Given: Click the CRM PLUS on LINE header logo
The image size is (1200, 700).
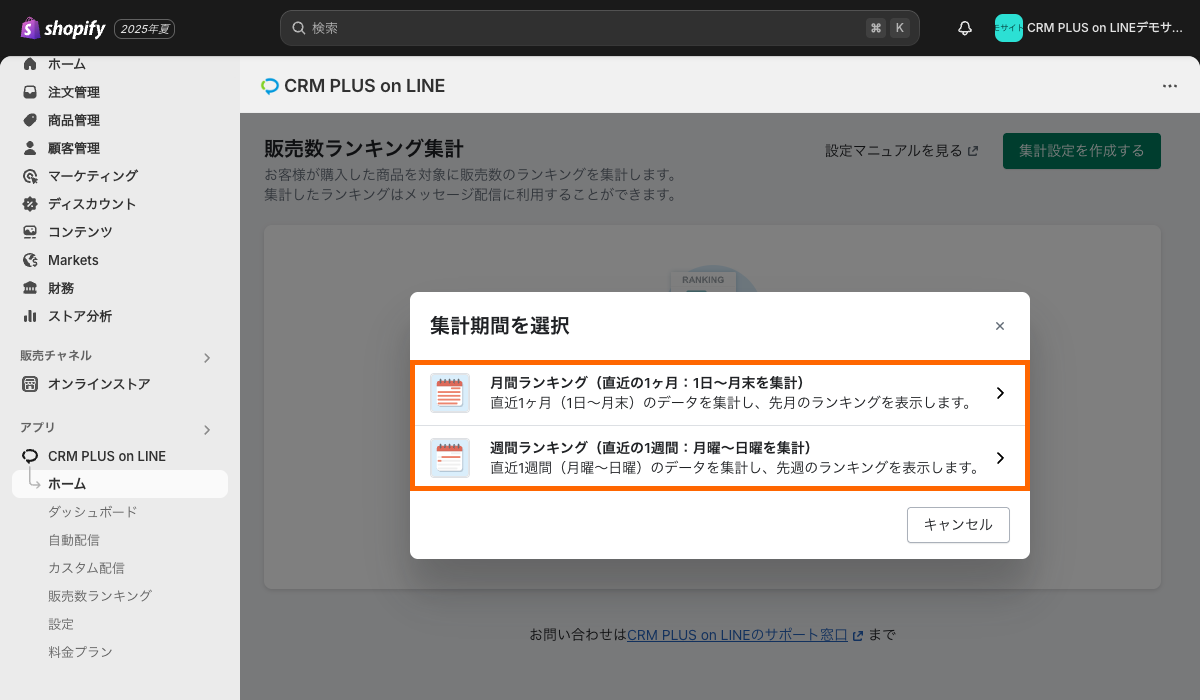Looking at the screenshot, I should [270, 86].
